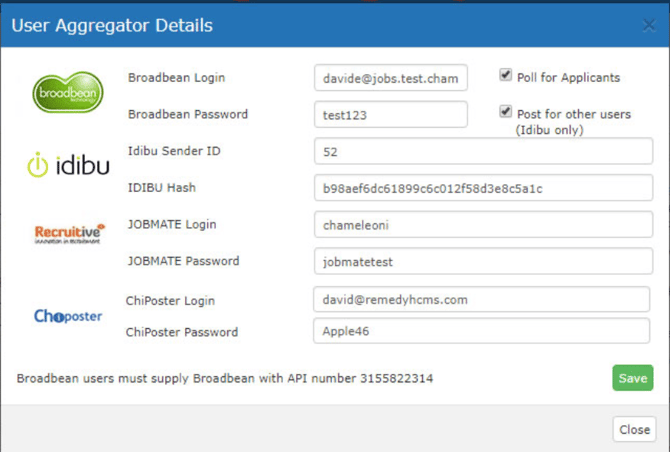Click into the IDIBU Hash field
Screen dimensions: 670x452
point(483,188)
